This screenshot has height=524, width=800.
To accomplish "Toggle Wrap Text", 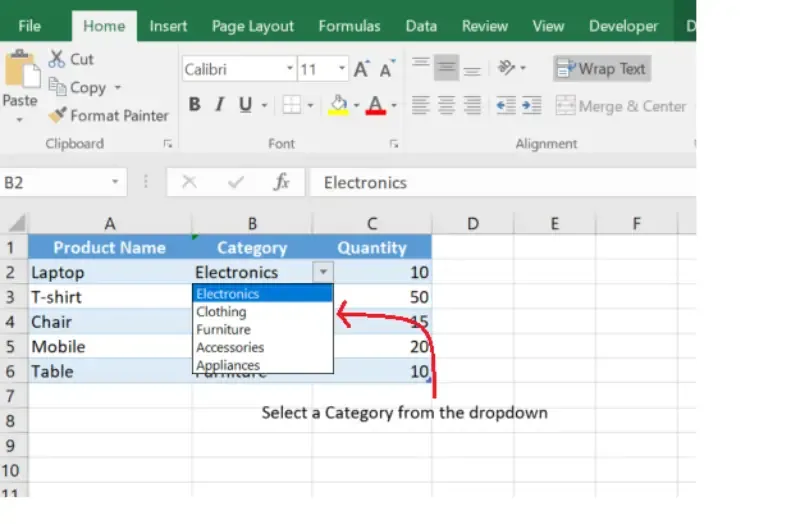I will [x=602, y=68].
